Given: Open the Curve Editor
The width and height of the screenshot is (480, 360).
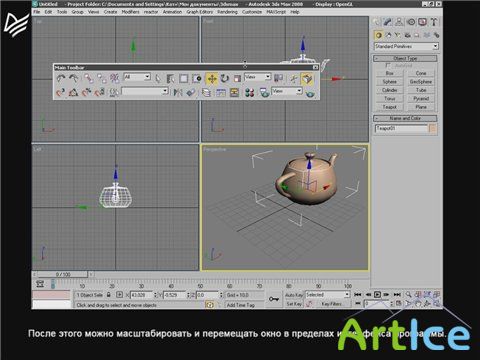Looking at the screenshot, I should [x=220, y=92].
